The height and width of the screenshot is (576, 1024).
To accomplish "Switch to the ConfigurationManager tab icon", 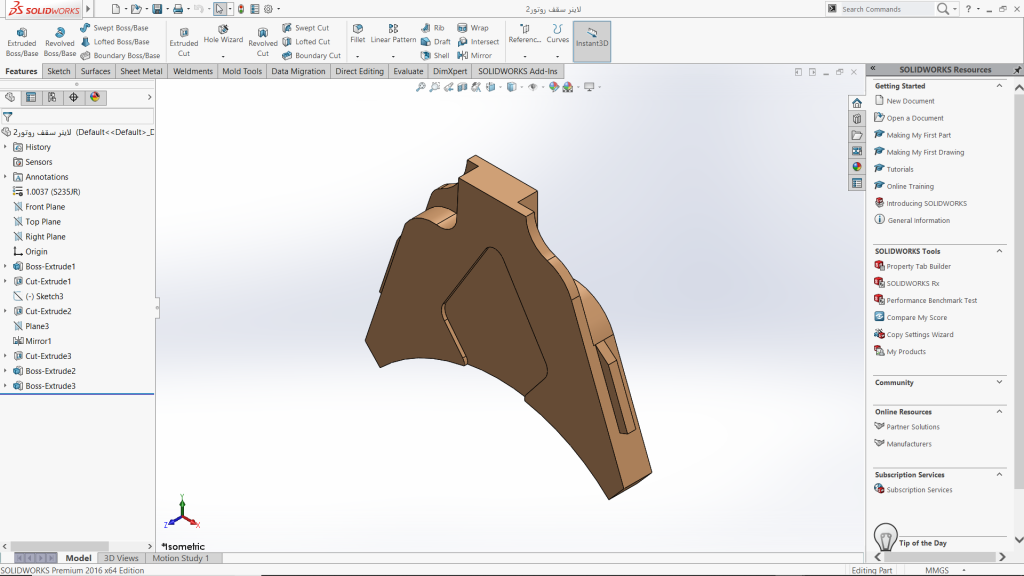I will [52, 97].
